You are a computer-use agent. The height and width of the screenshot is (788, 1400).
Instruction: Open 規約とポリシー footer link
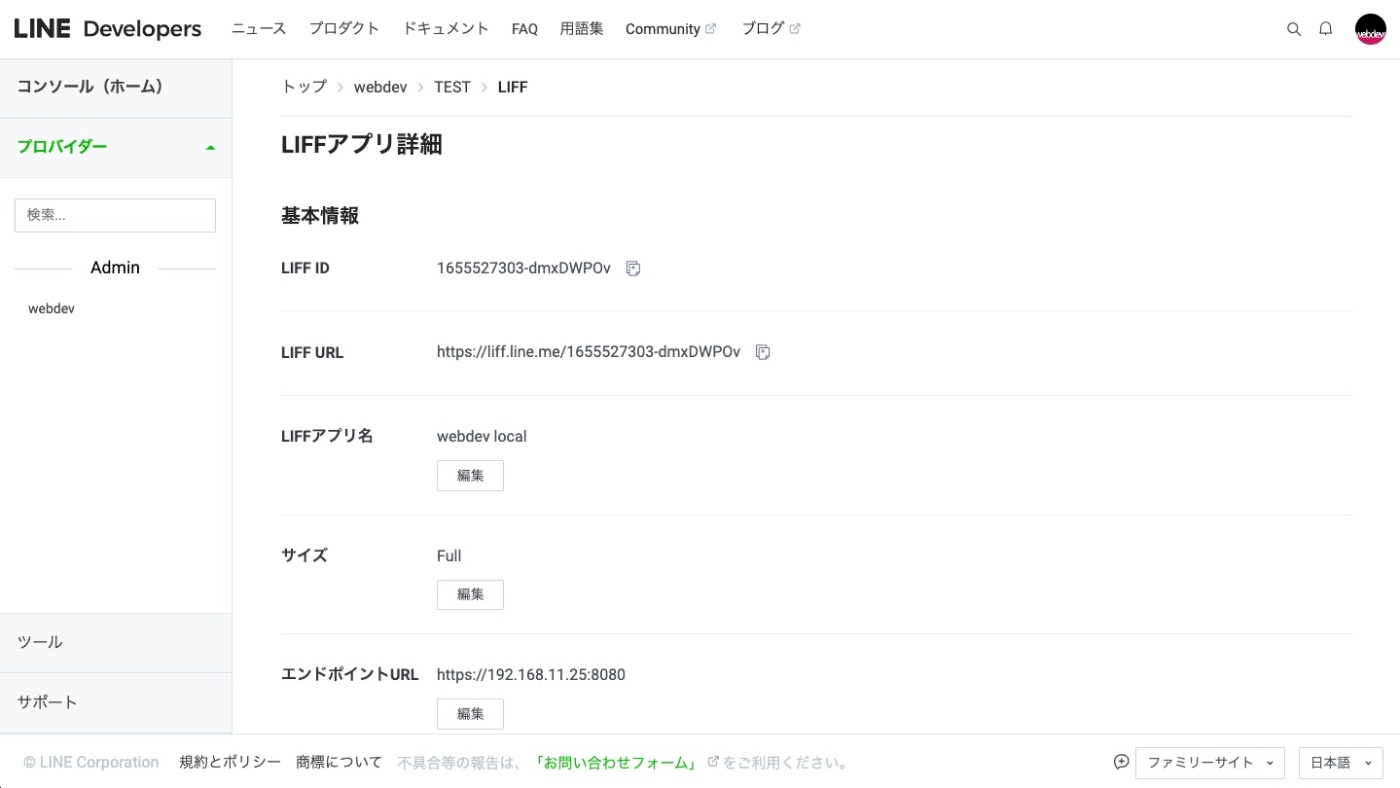(x=230, y=762)
